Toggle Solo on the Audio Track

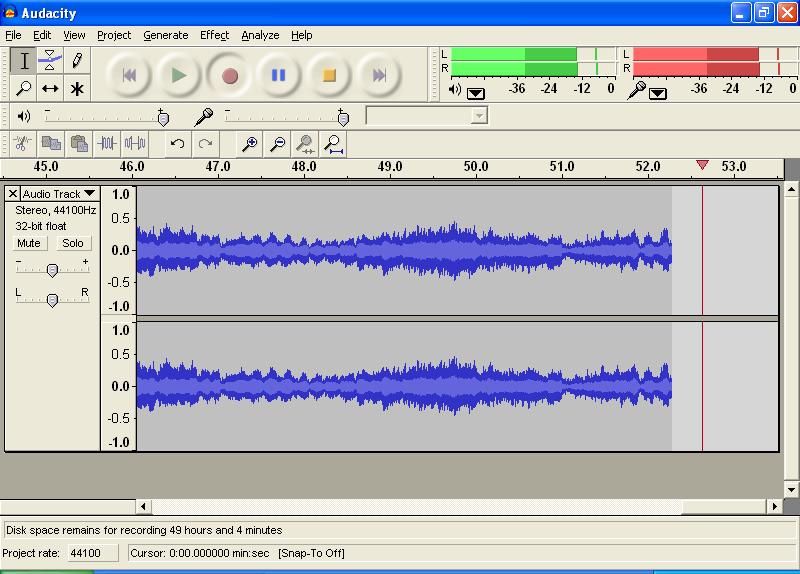[x=72, y=243]
